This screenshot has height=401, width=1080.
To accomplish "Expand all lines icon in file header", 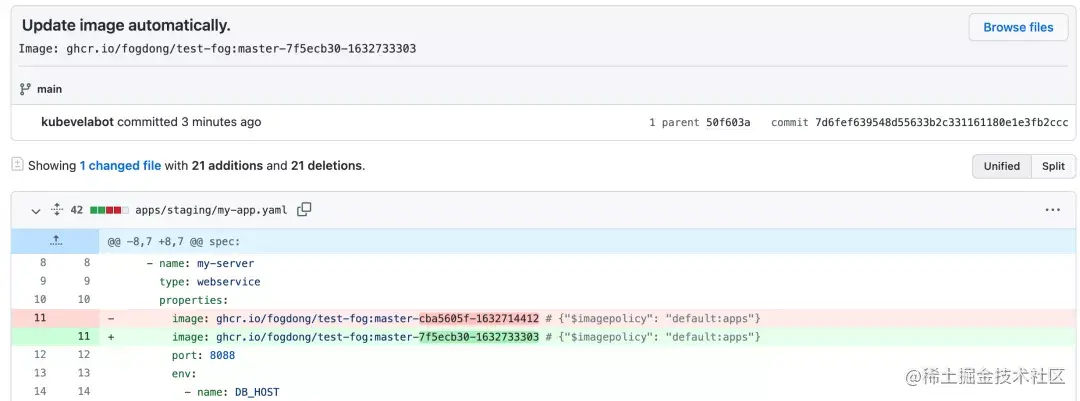I will [x=57, y=209].
